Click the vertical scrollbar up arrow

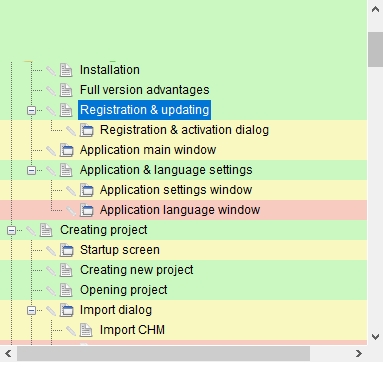click(375, 9)
